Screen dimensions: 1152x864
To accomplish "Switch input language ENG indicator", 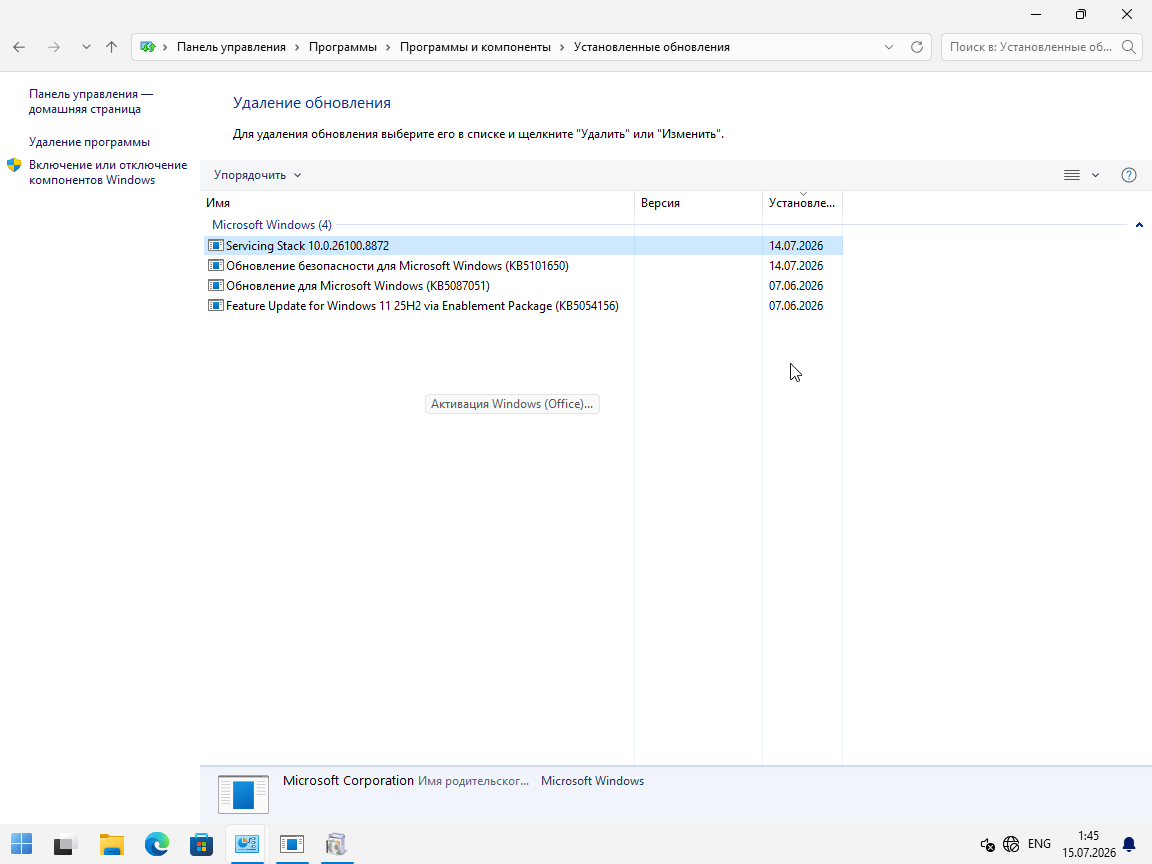I will [1039, 844].
